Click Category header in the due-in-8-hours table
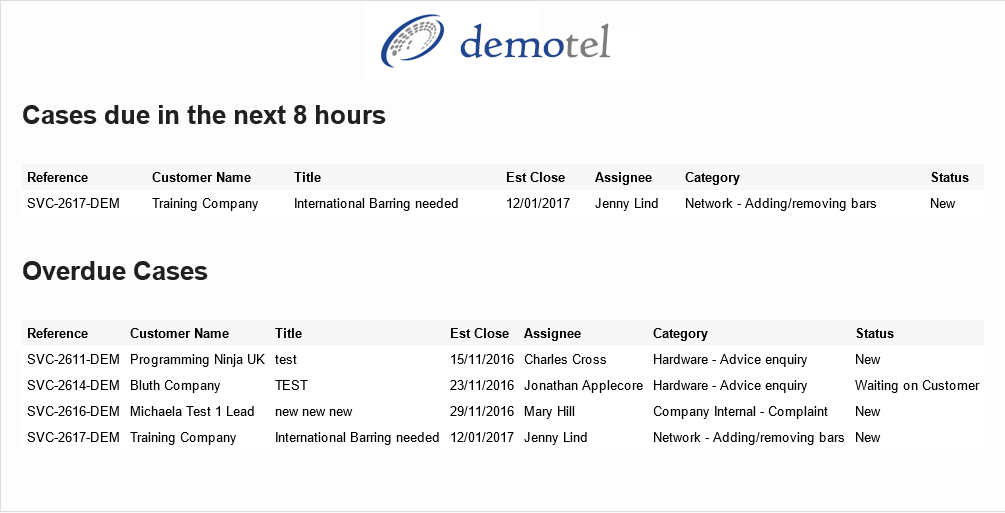Image resolution: width=1005 pixels, height=513 pixels. click(712, 178)
